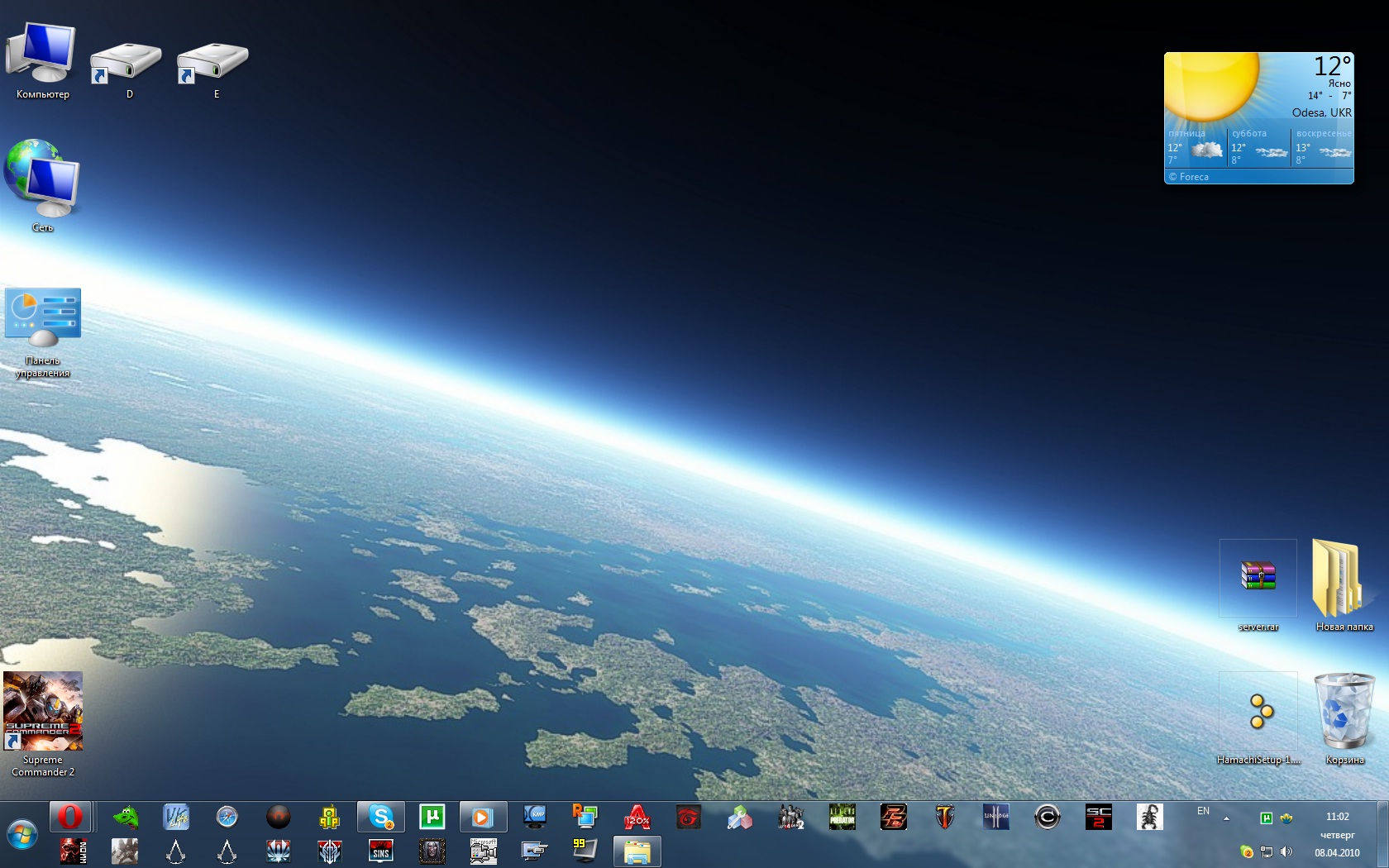Select the drive E shortcut on desktop
The height and width of the screenshot is (868, 1389).
click(213, 69)
